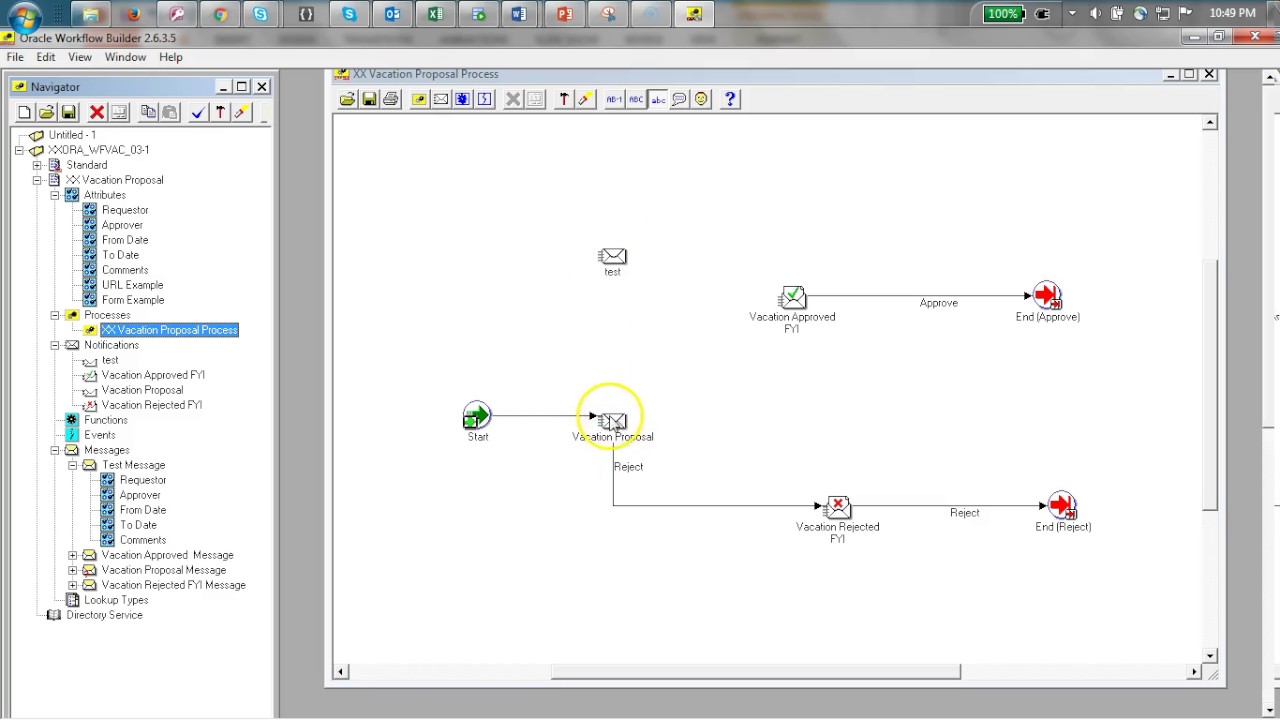Select Directory Service in the Navigator tree
Viewport: 1280px width, 720px height.
(104, 615)
